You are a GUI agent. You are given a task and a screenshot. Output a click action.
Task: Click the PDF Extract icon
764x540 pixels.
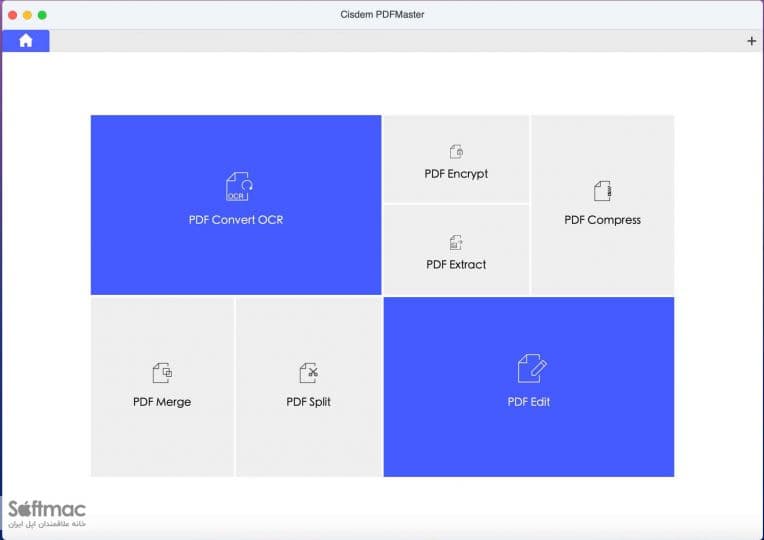pyautogui.click(x=456, y=242)
